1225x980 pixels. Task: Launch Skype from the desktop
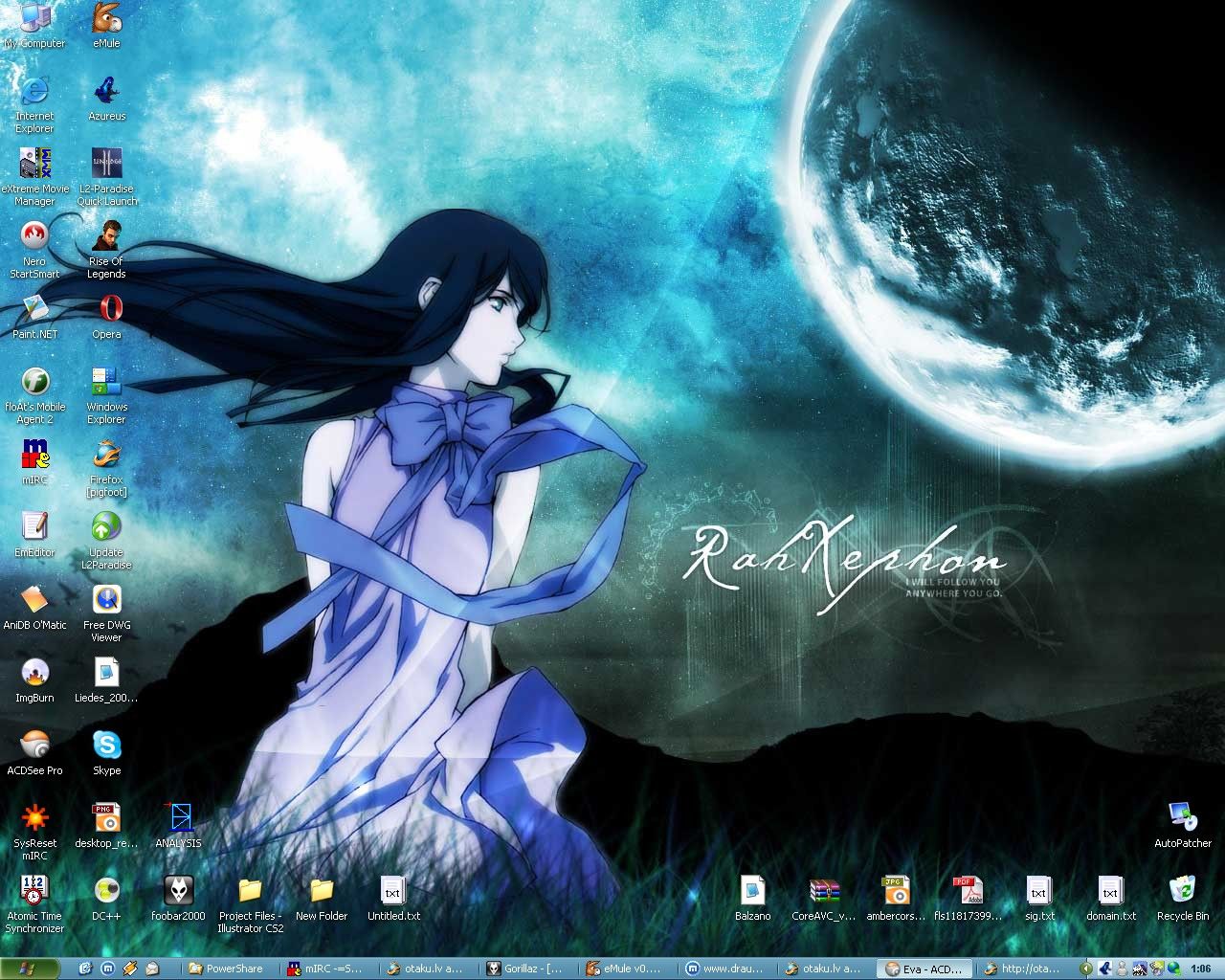[106, 753]
